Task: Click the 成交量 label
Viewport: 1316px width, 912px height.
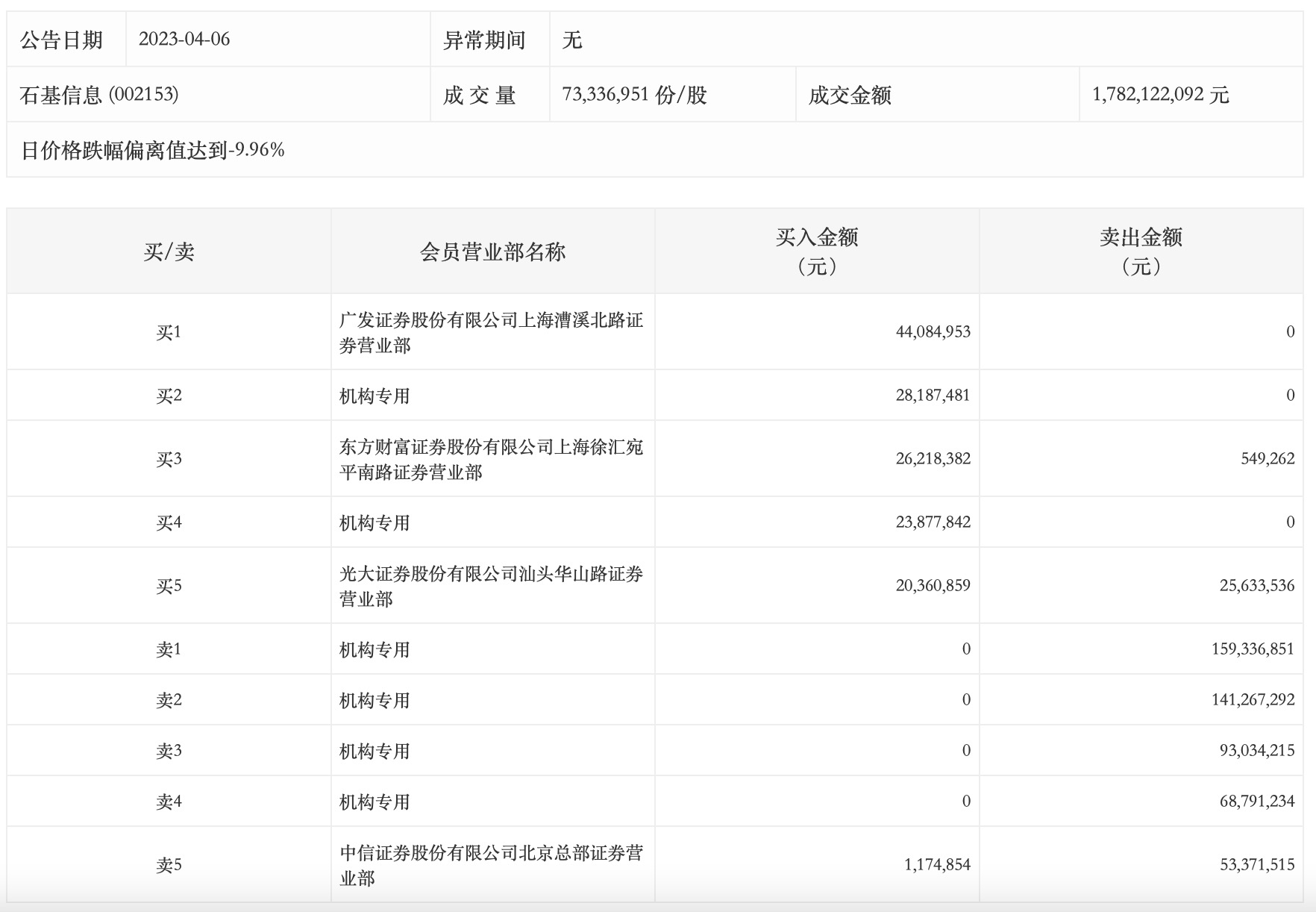Action: [x=479, y=95]
